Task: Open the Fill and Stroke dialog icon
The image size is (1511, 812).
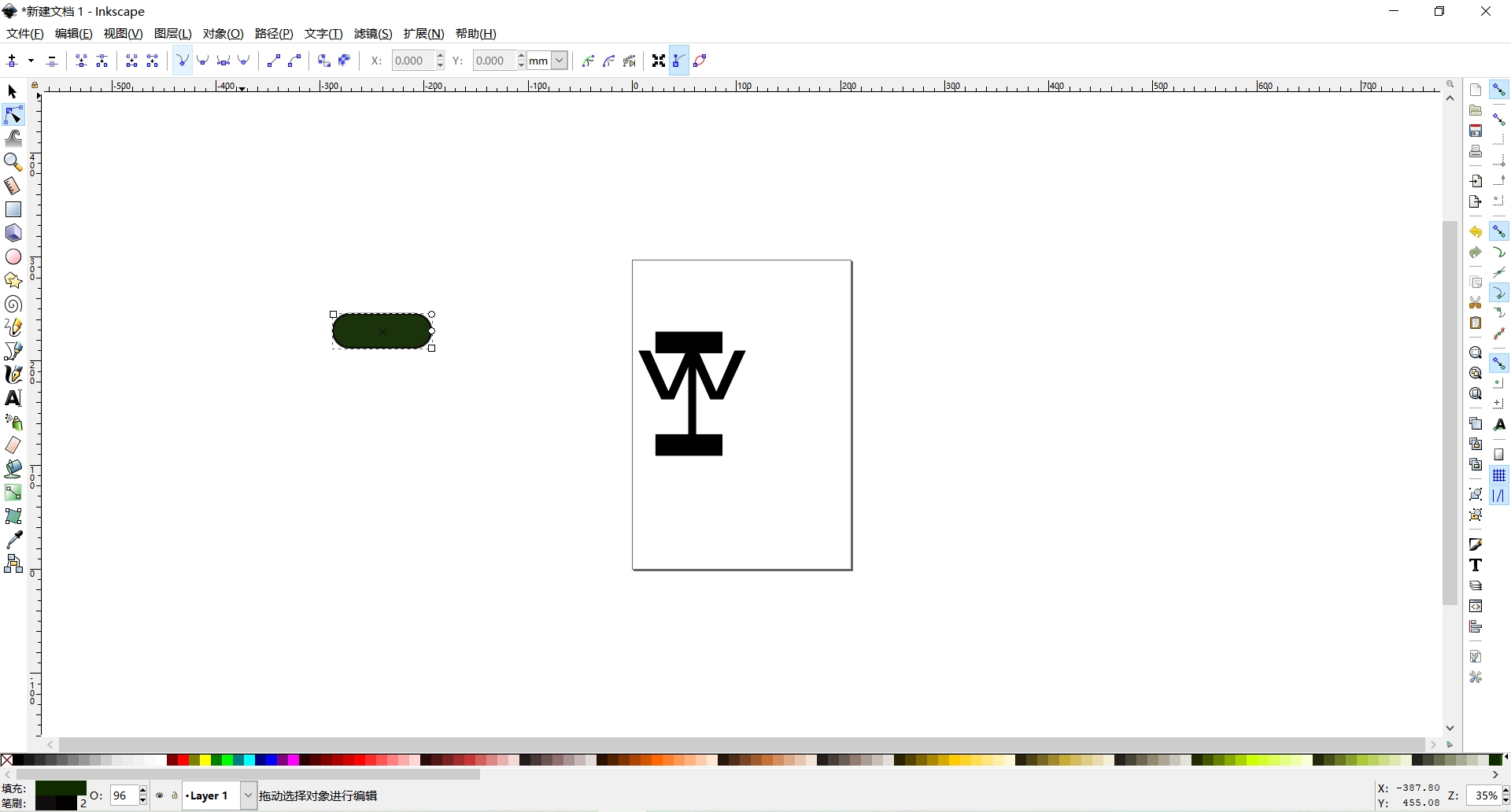Action: tap(1476, 544)
